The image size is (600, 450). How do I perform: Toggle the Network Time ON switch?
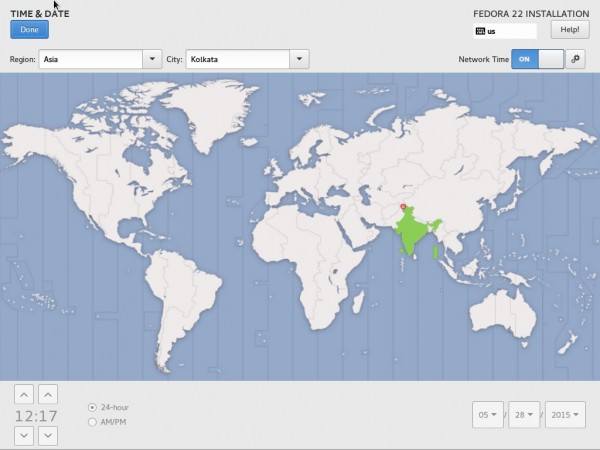point(537,59)
